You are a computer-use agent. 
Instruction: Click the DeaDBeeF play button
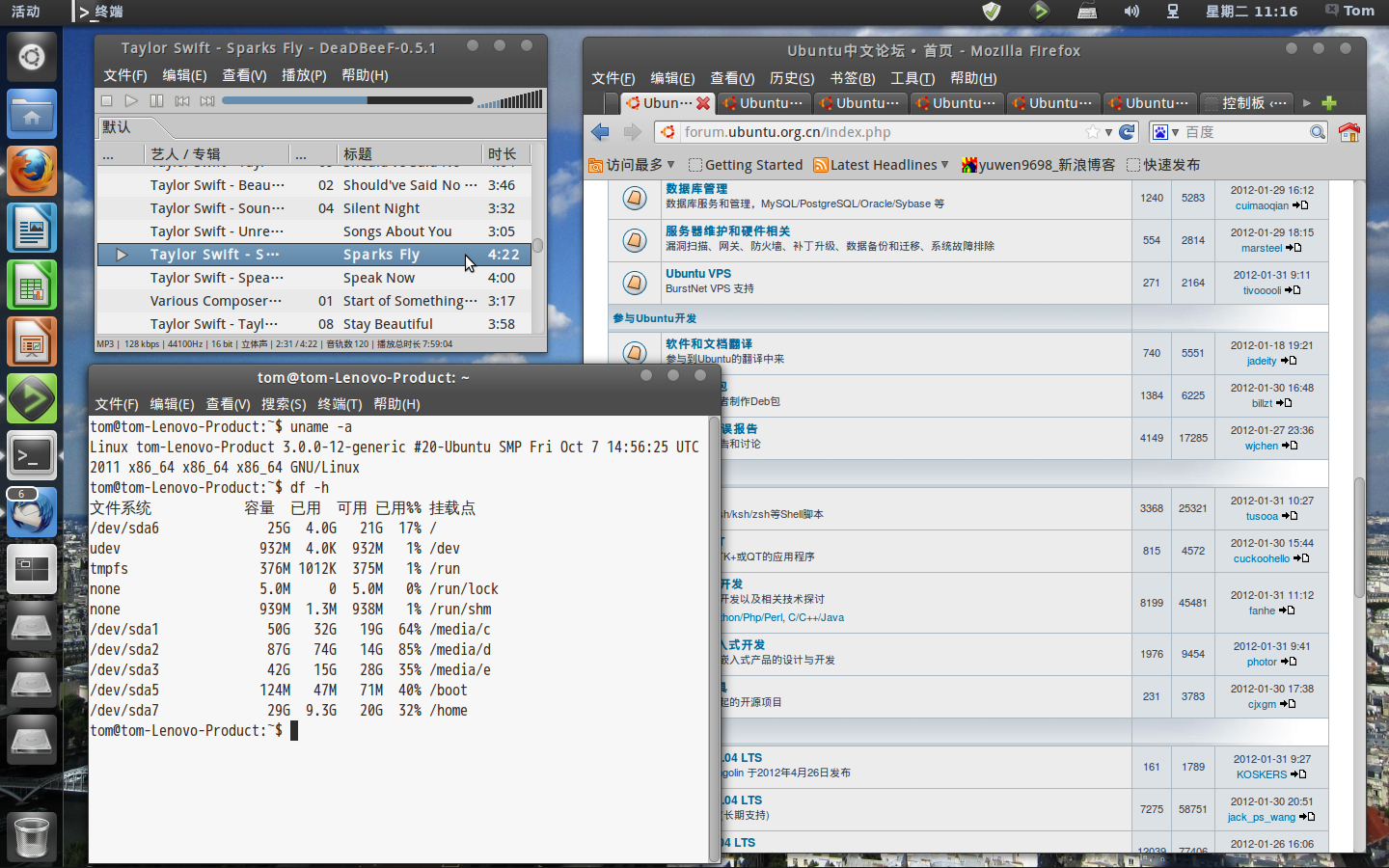point(131,100)
